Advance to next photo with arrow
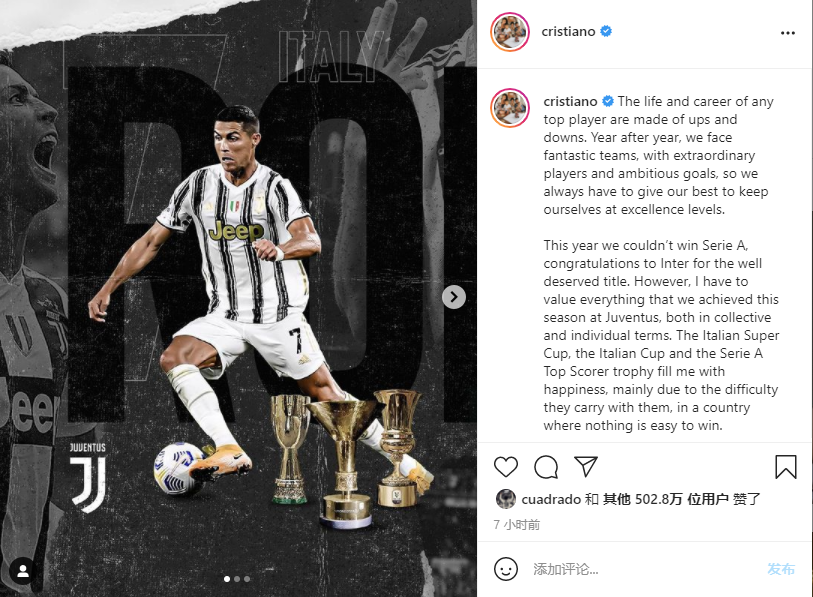This screenshot has width=813, height=597. point(454,297)
